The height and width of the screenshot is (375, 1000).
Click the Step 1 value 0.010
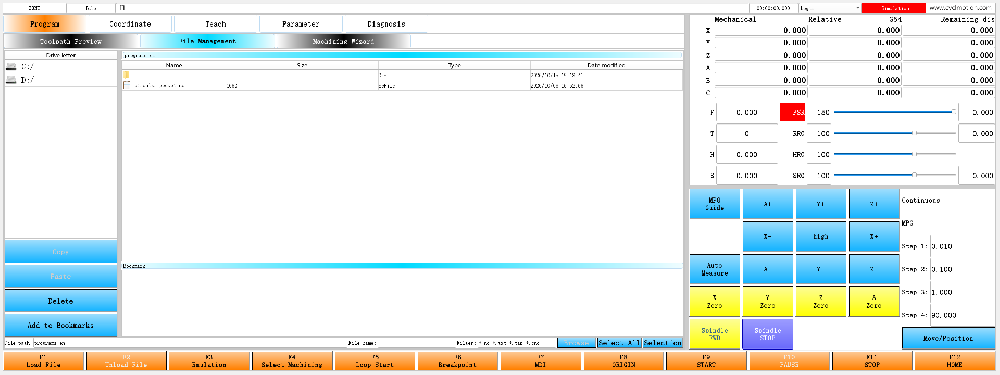click(x=943, y=246)
